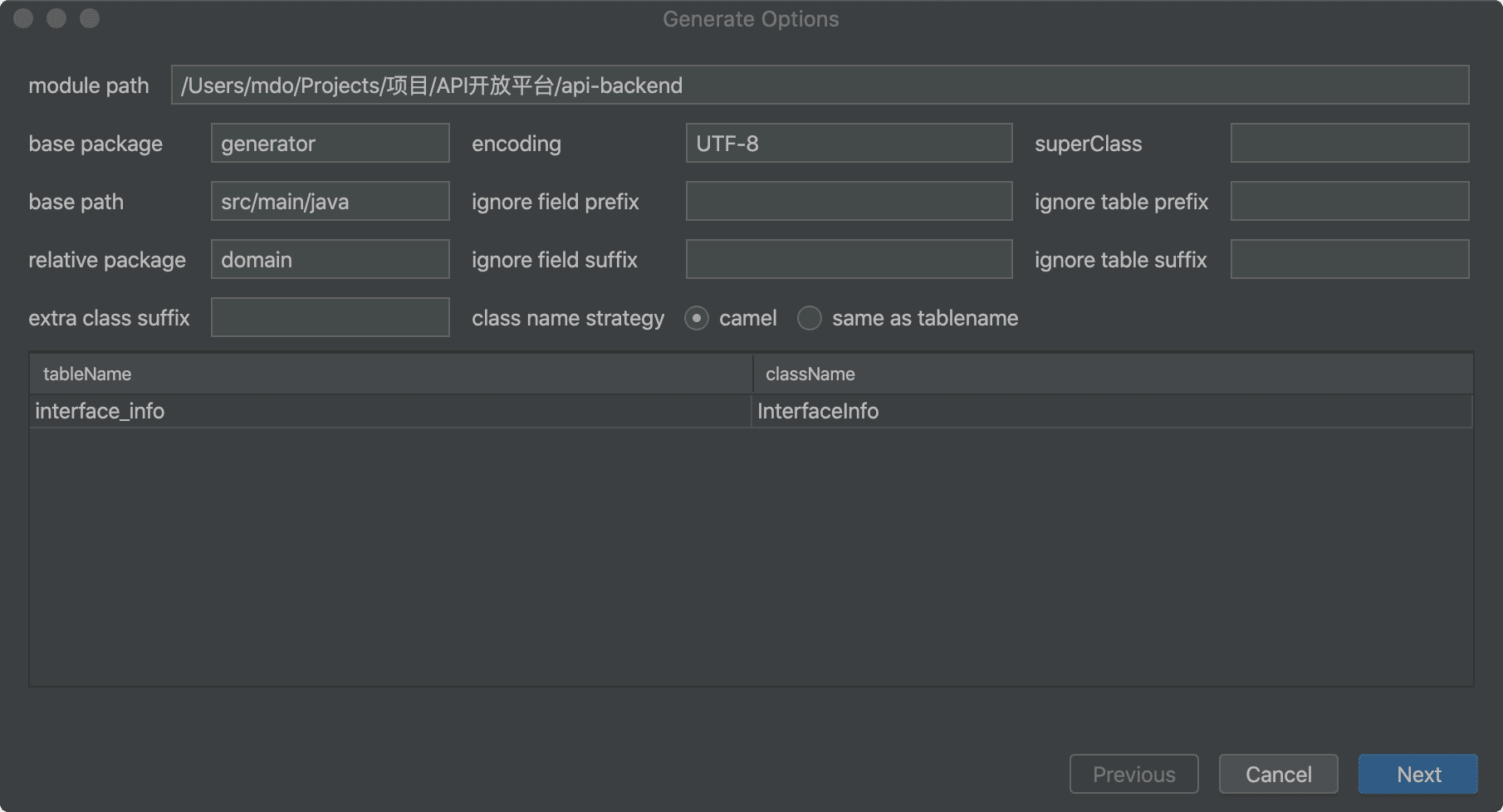Viewport: 1503px width, 812px height.
Task: Click the ignore field suffix input
Action: click(849, 260)
